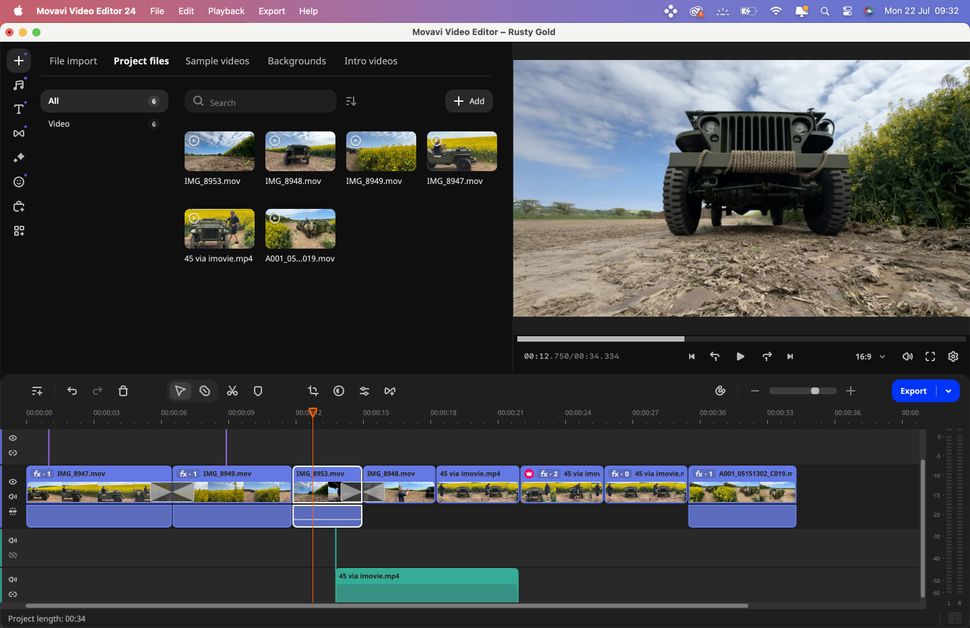Switch to the Sample videos tab

(217, 60)
